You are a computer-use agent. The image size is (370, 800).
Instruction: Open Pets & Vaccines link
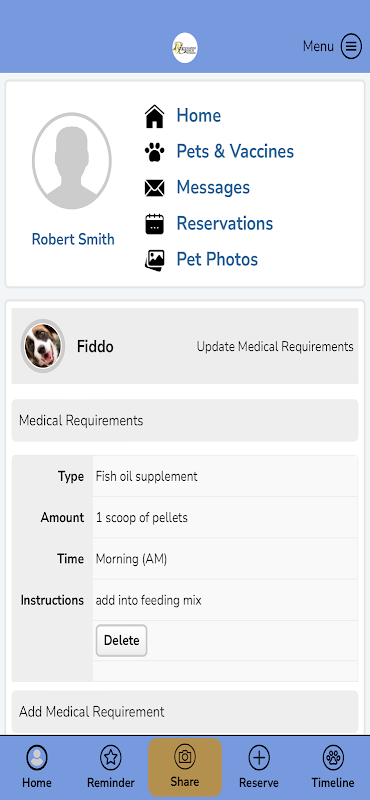click(235, 152)
